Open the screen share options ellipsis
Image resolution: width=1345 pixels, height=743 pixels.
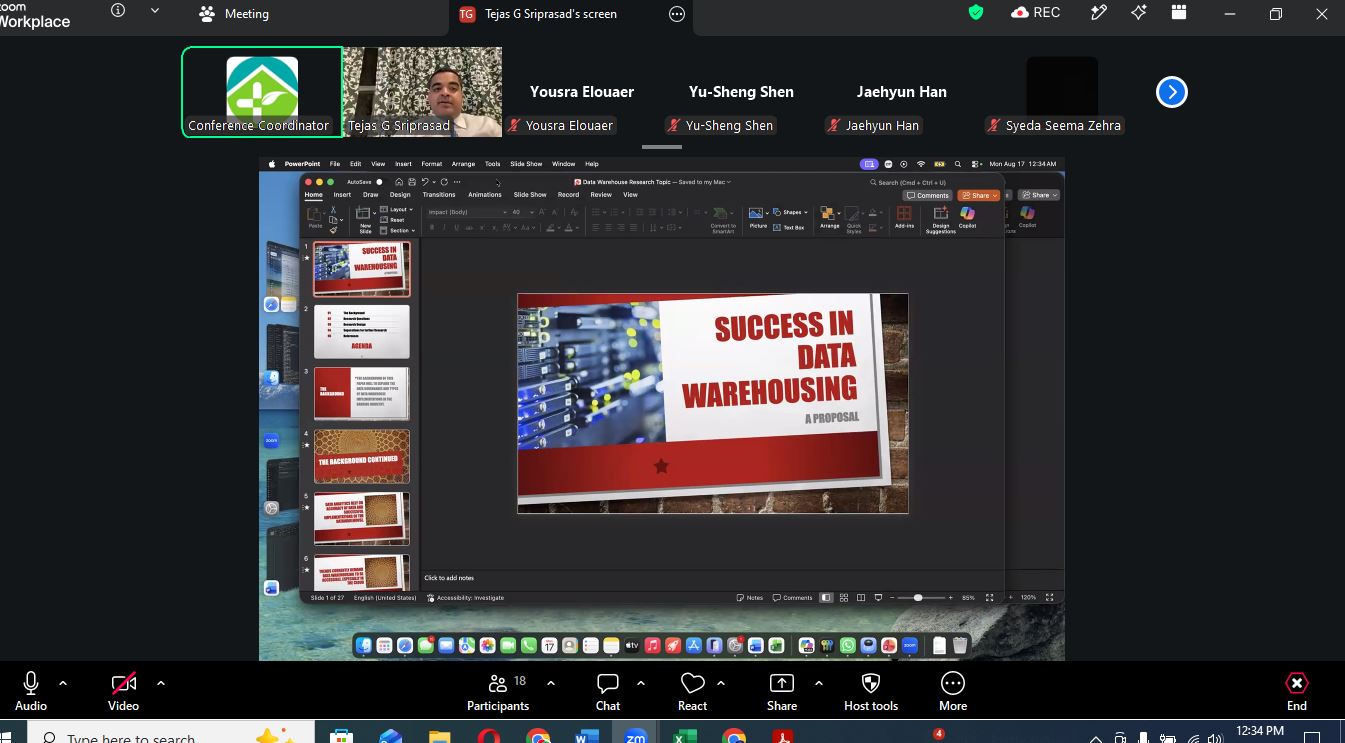(677, 14)
